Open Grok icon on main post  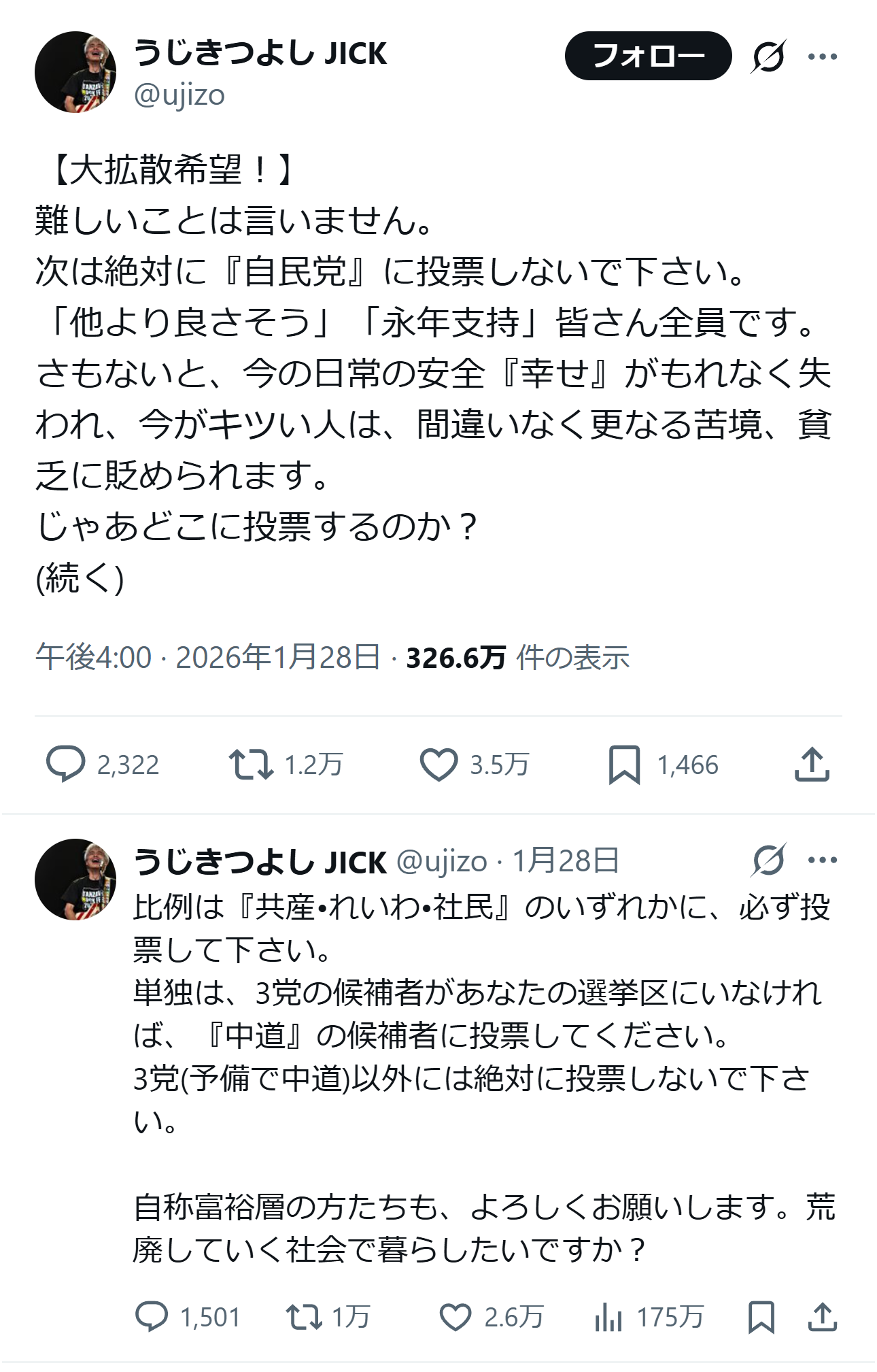coord(768,56)
